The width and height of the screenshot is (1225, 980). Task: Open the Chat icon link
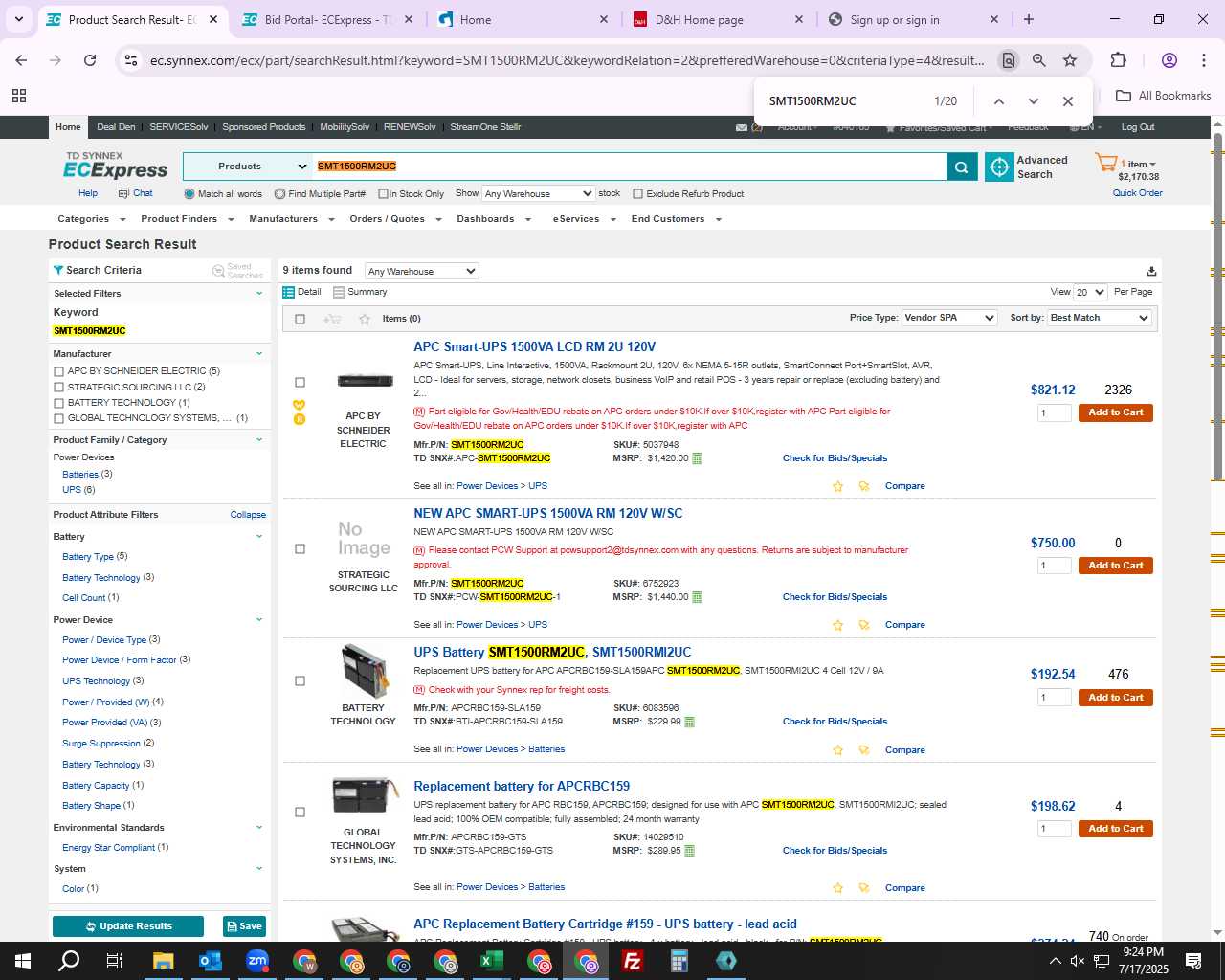coord(123,193)
